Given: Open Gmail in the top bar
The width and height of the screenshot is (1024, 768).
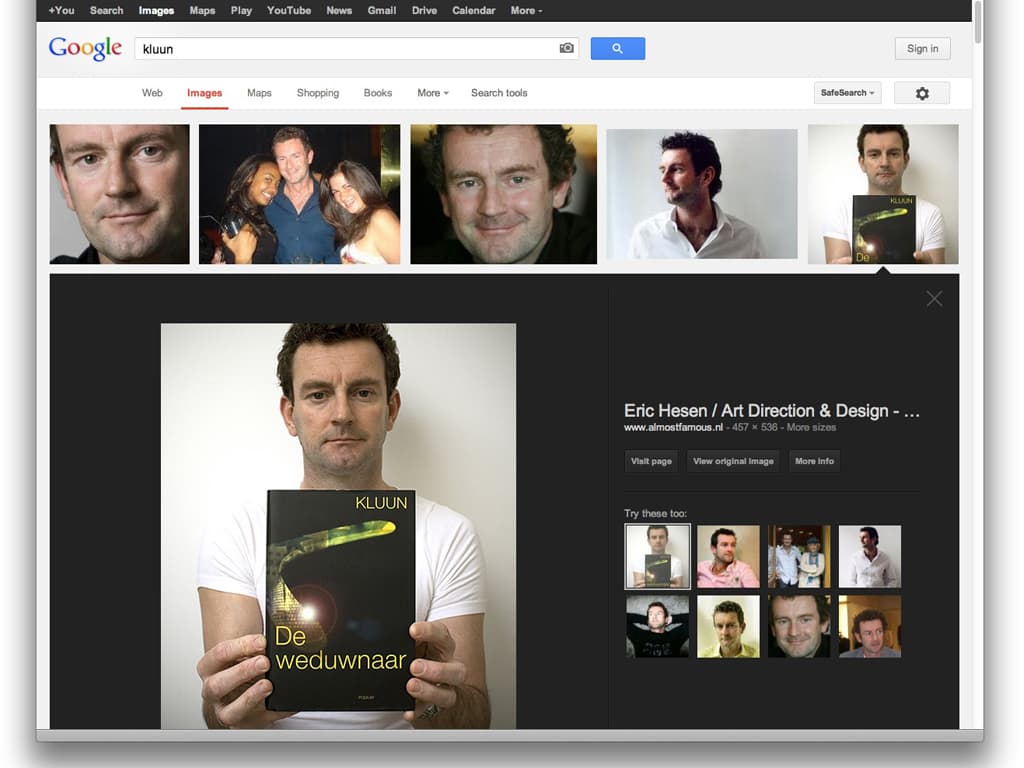Looking at the screenshot, I should pos(381,10).
